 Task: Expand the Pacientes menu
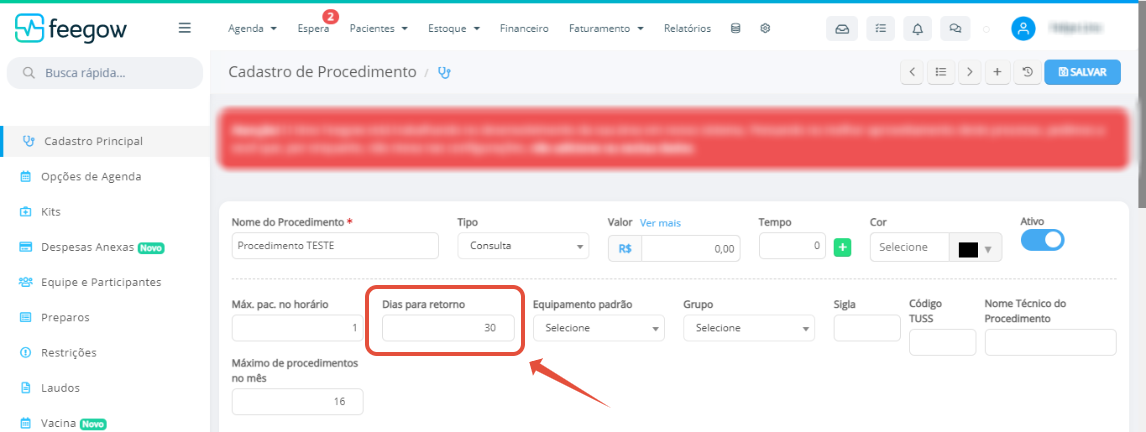tap(379, 29)
